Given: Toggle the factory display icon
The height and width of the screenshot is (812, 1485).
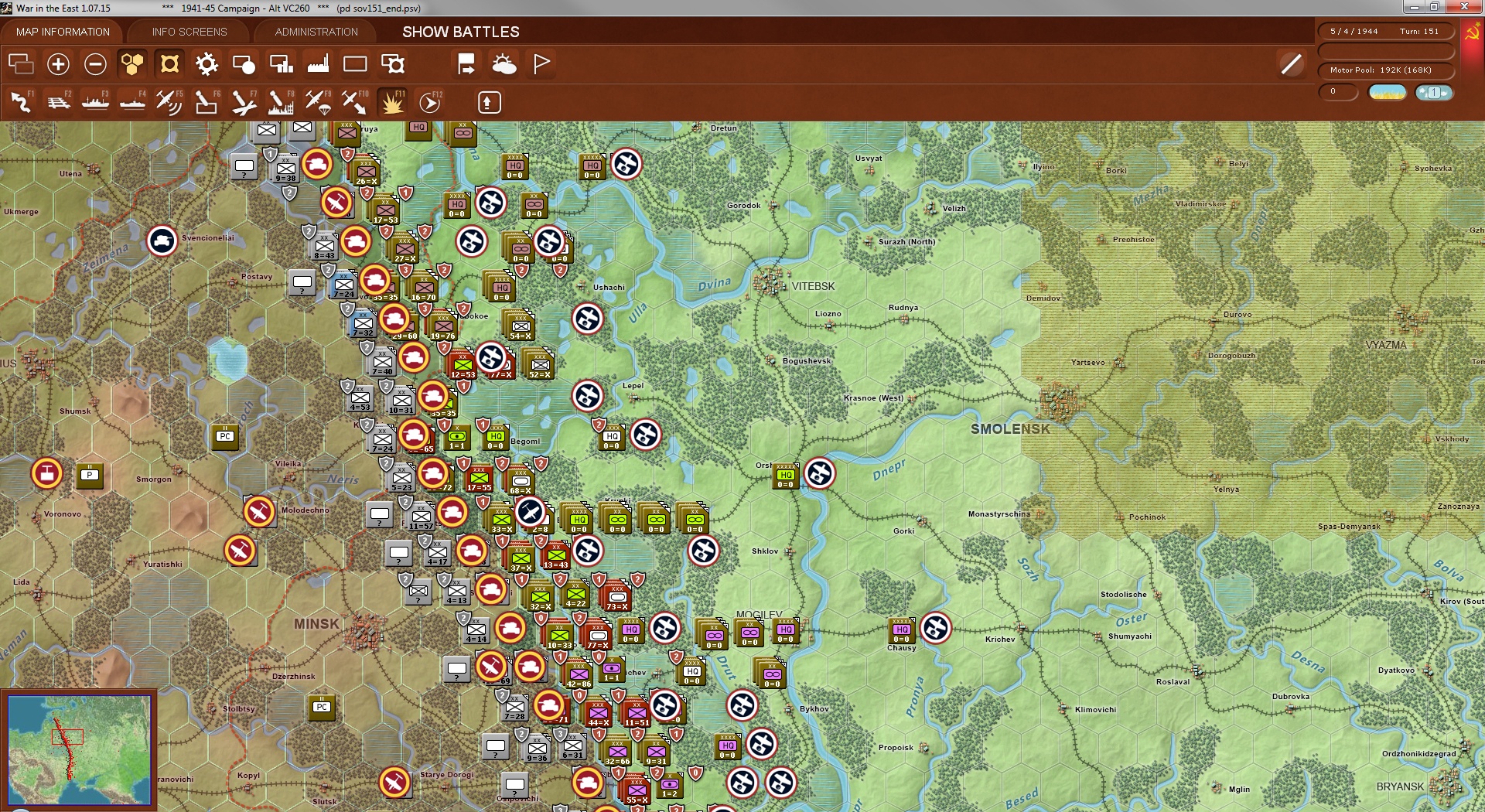Looking at the screenshot, I should point(318,64).
